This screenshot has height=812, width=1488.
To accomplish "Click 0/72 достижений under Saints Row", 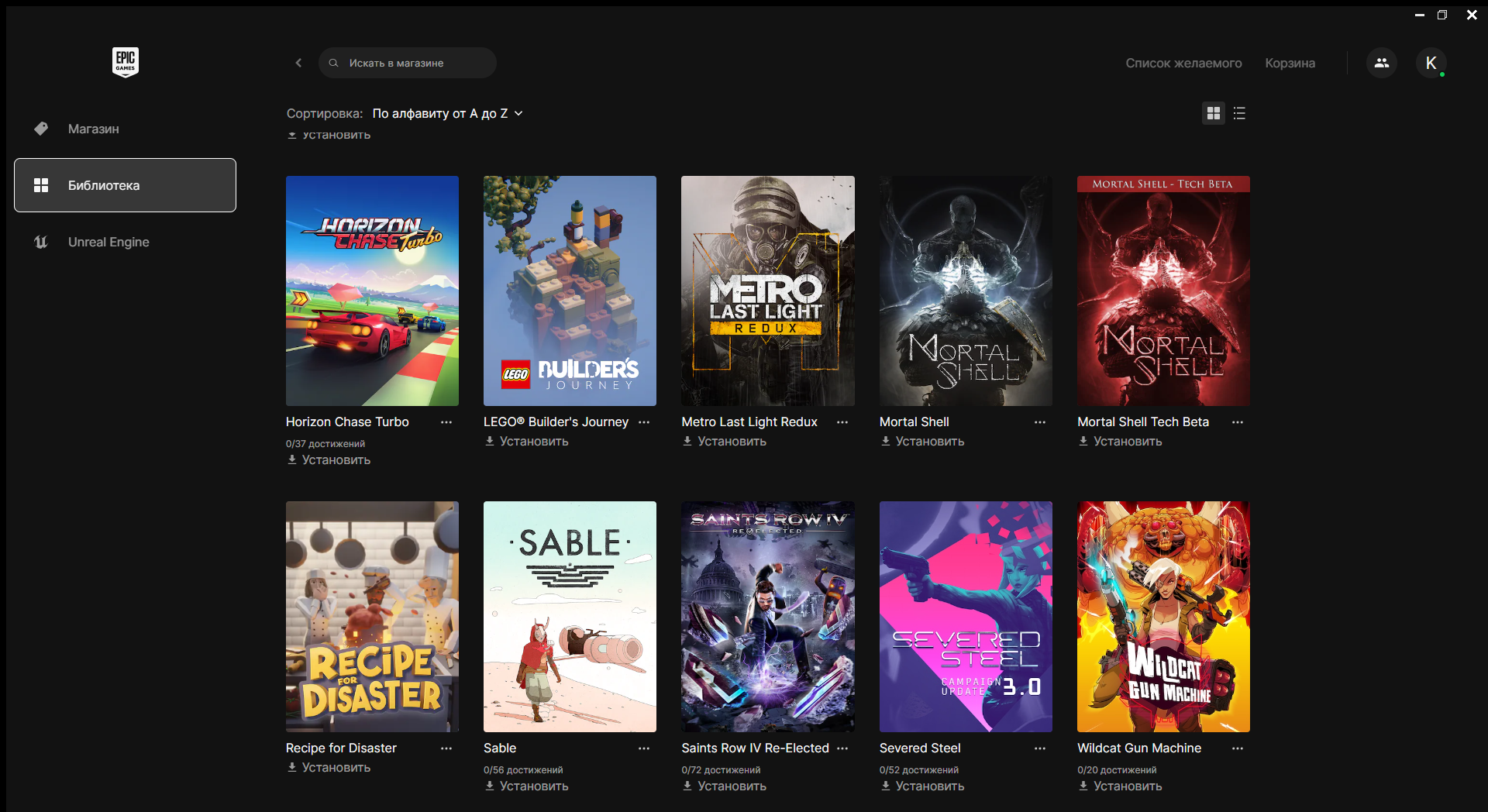I will pos(721,770).
